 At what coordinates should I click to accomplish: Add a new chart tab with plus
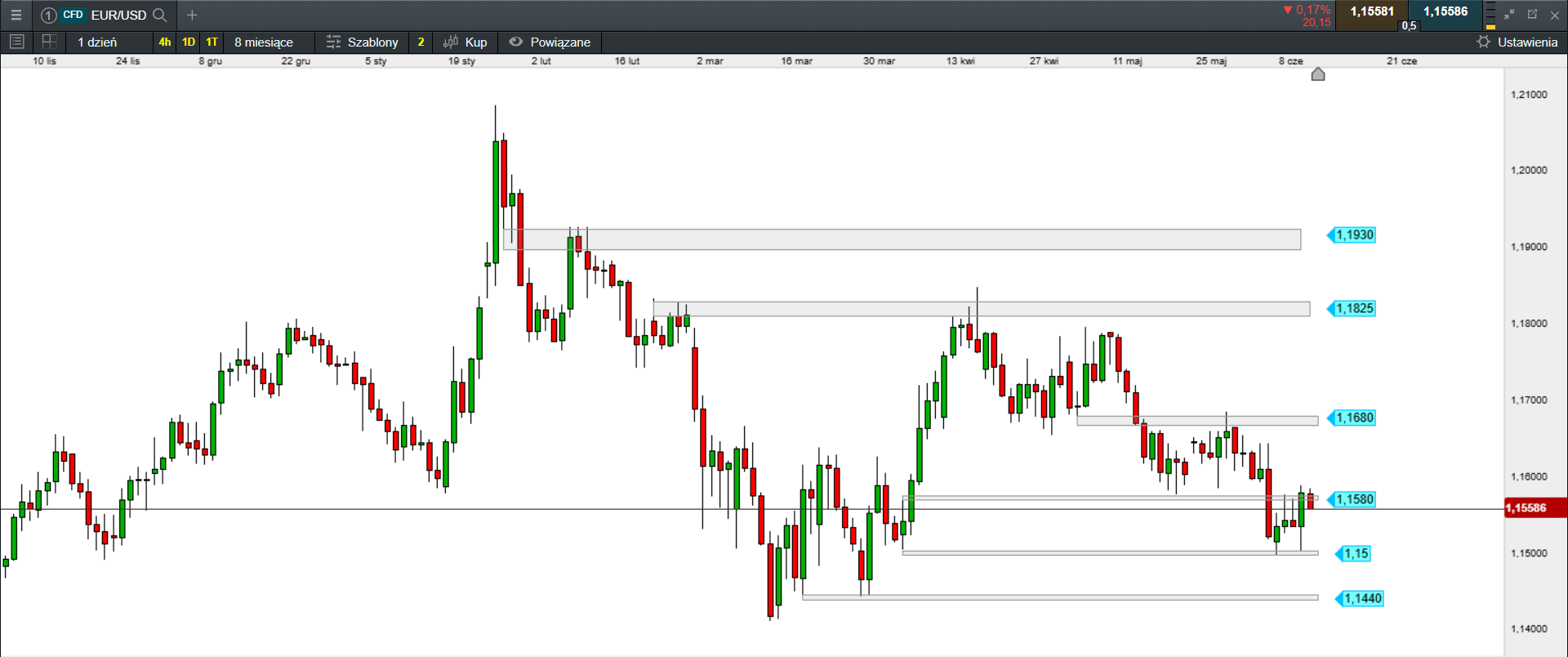click(192, 15)
